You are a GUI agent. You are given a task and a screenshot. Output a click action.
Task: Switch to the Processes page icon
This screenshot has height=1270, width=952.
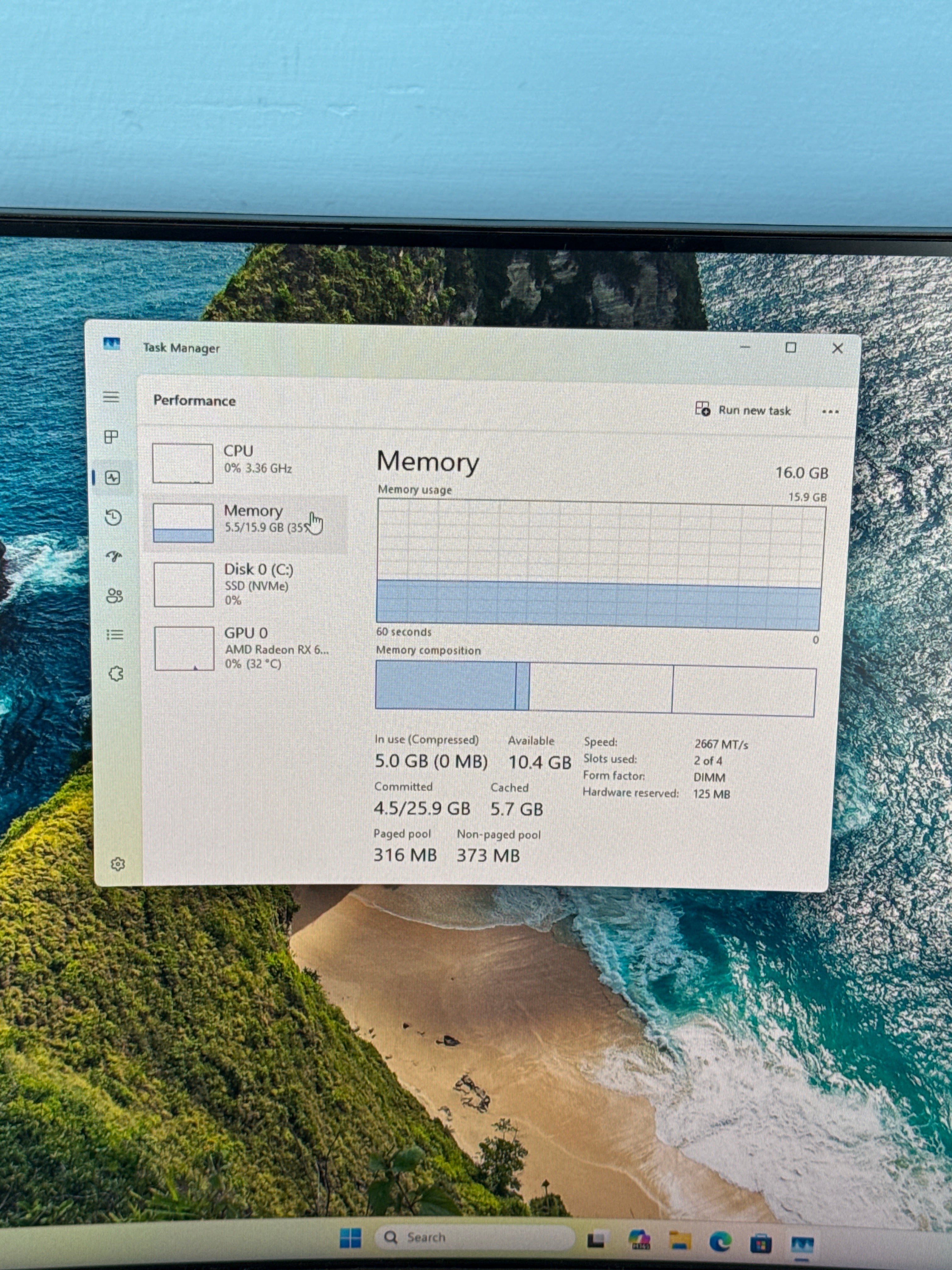click(111, 437)
